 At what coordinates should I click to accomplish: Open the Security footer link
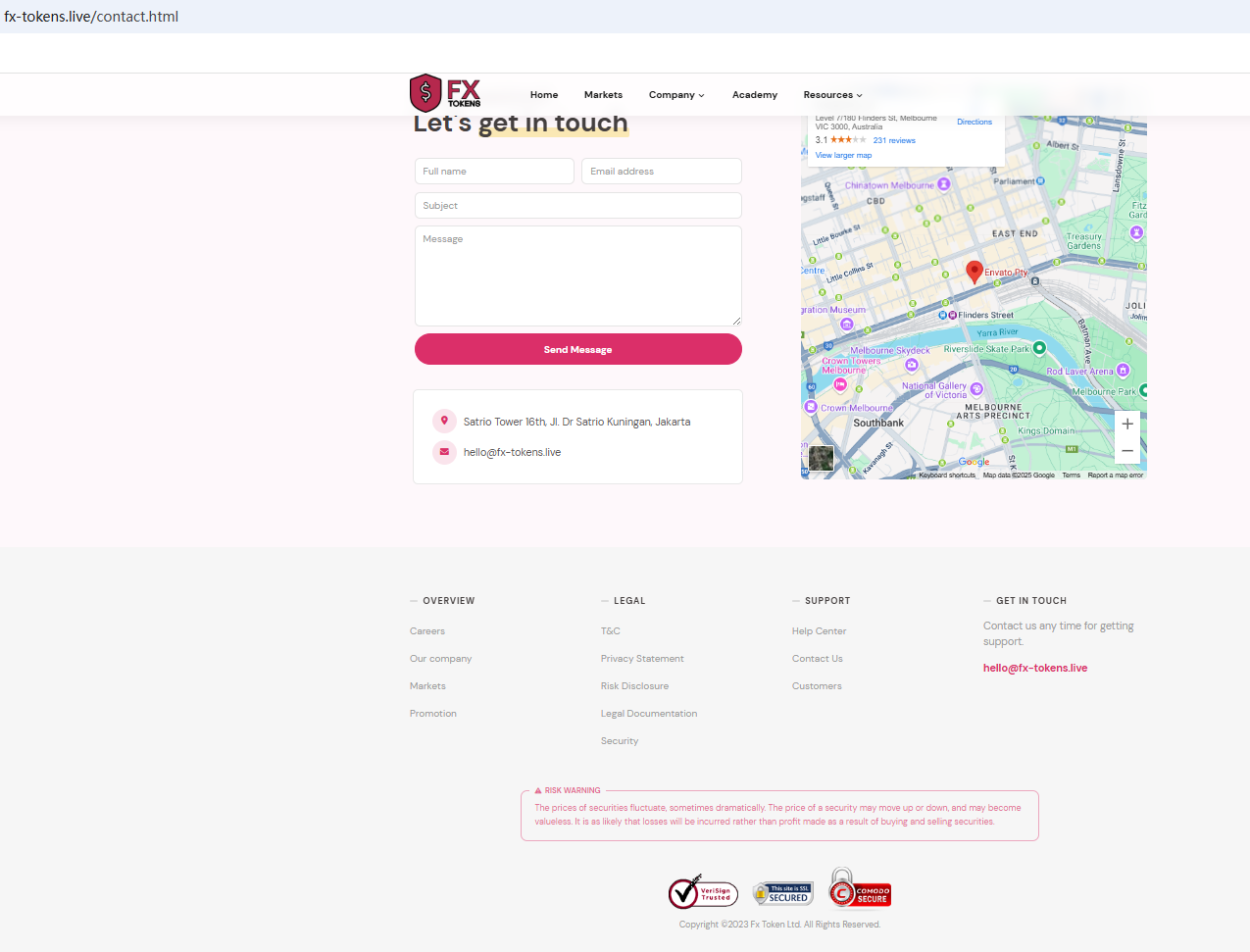620,741
